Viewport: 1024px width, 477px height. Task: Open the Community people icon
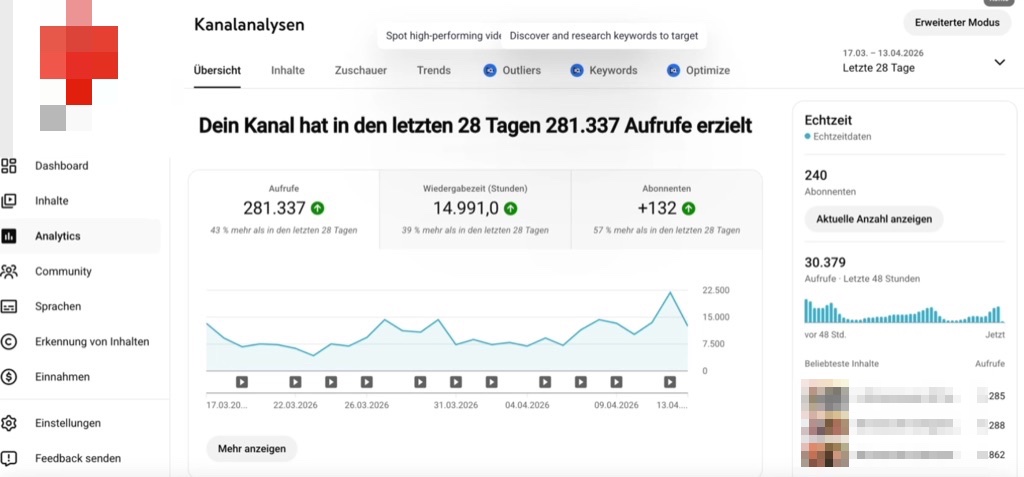click(8, 271)
